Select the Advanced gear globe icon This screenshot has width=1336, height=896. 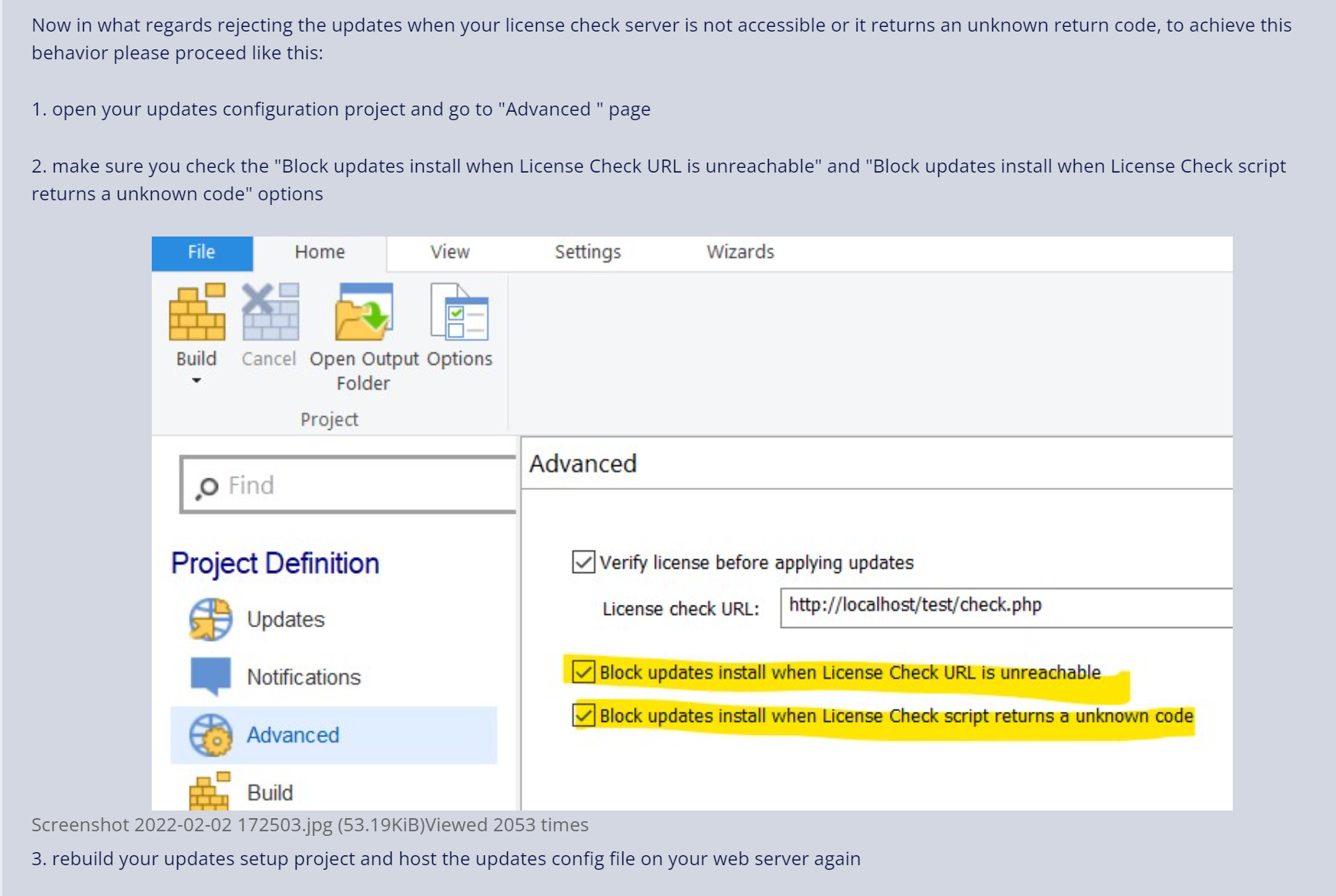tap(210, 735)
